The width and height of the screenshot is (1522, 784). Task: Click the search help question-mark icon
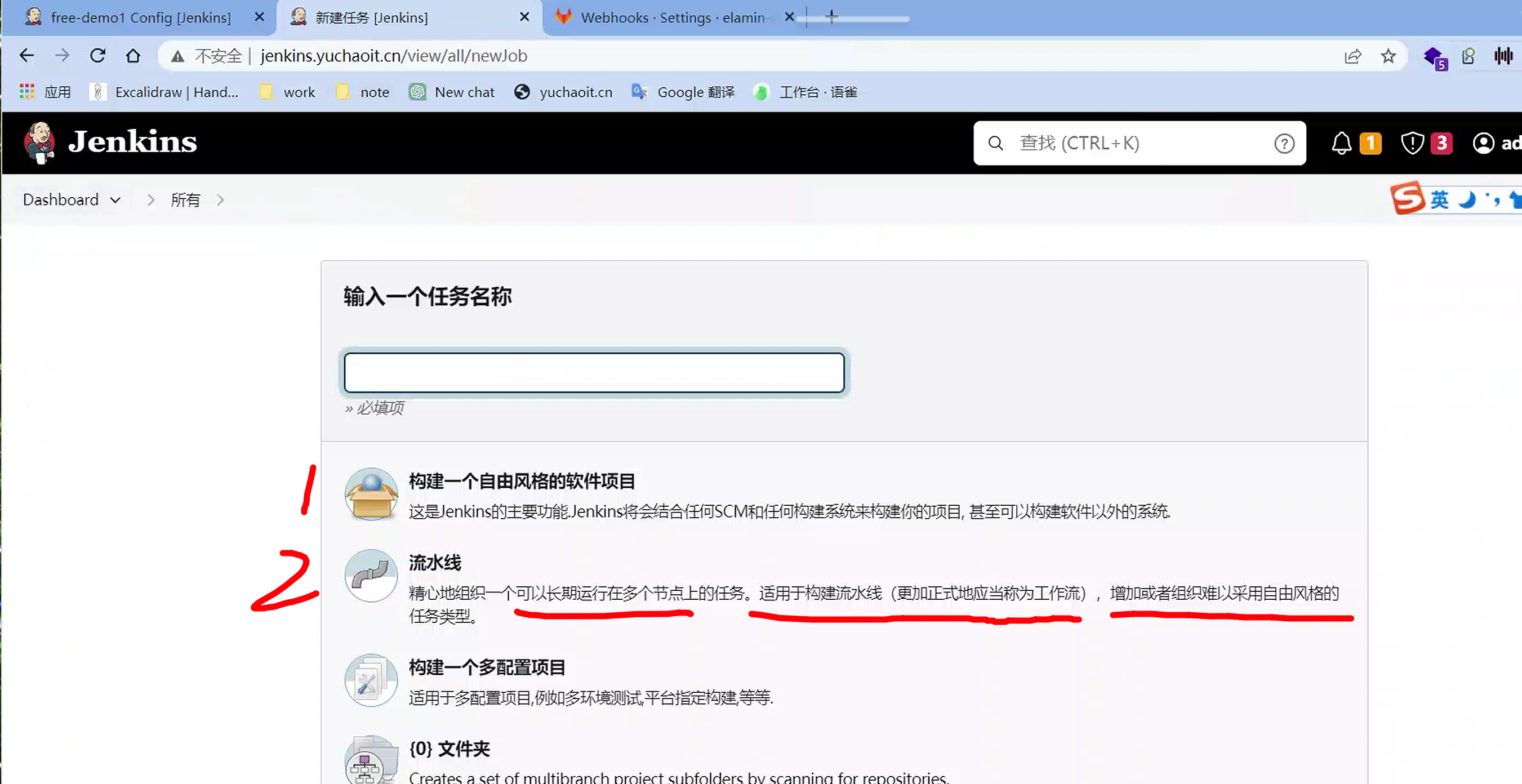[1284, 144]
